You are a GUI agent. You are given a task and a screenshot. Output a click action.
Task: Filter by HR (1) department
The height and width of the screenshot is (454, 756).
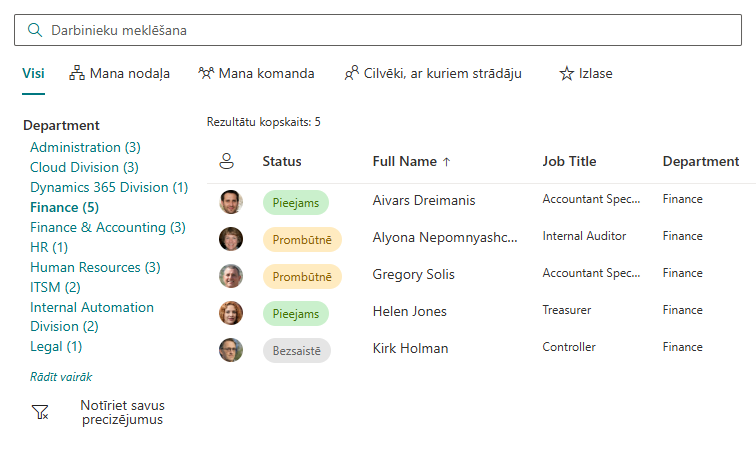pos(49,247)
